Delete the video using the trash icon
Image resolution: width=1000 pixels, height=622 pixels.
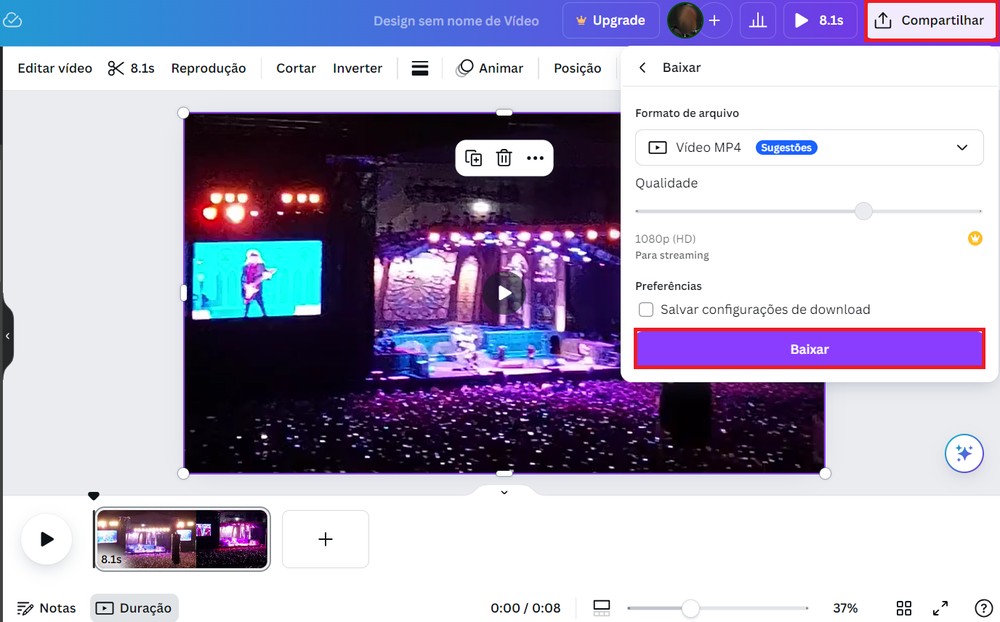point(504,157)
